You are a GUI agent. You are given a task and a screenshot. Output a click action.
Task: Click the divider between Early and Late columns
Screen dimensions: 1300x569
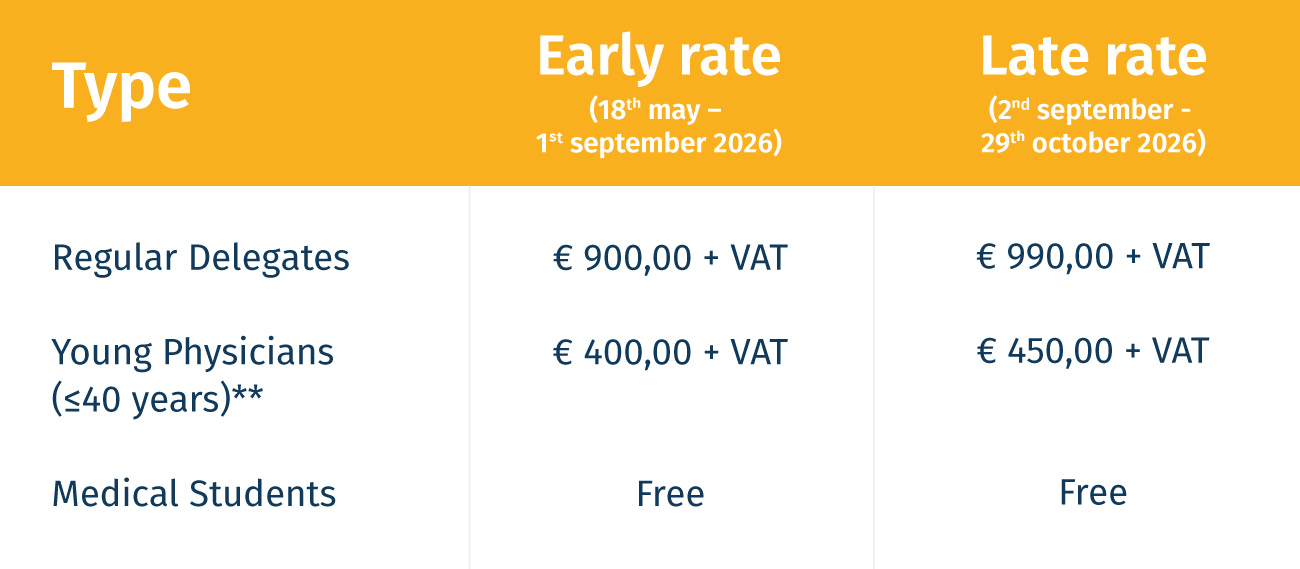coord(874,377)
